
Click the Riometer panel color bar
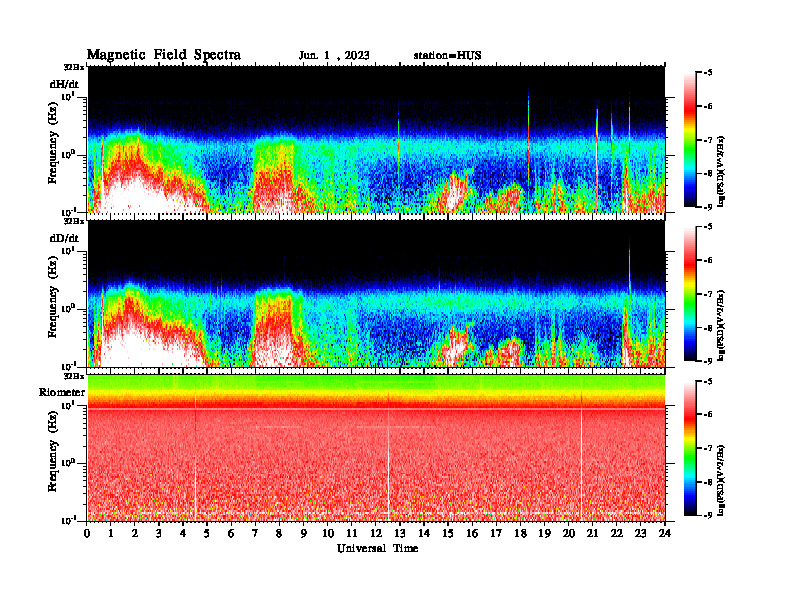pos(690,448)
